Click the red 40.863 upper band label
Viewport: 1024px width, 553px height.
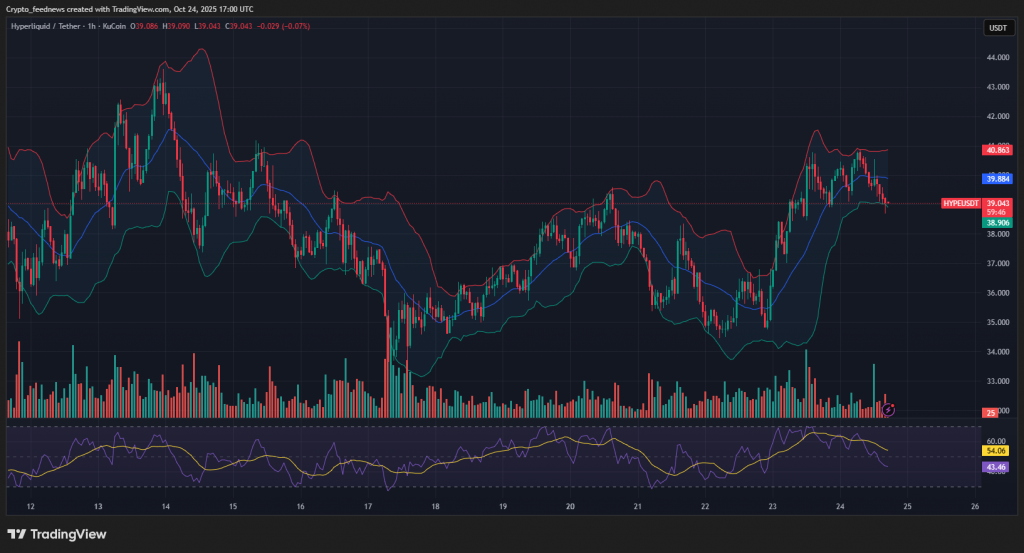point(998,150)
